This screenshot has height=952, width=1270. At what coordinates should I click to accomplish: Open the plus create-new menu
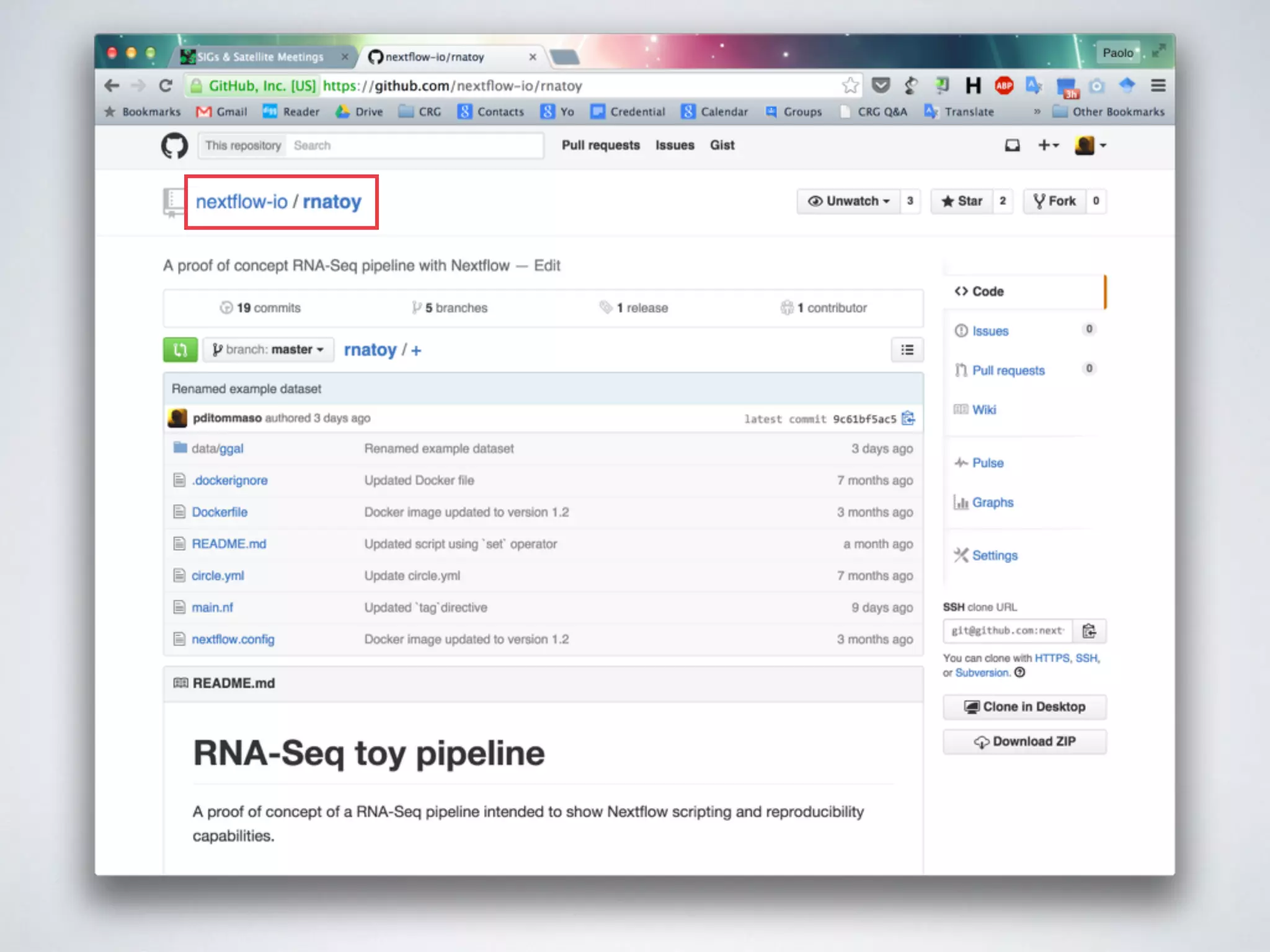point(1048,146)
